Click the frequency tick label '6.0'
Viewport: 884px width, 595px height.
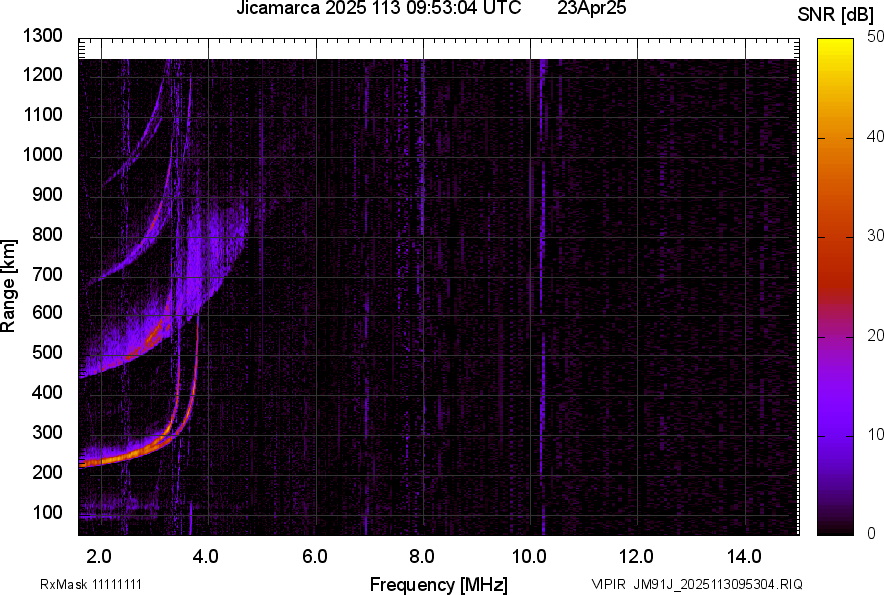pos(315,557)
